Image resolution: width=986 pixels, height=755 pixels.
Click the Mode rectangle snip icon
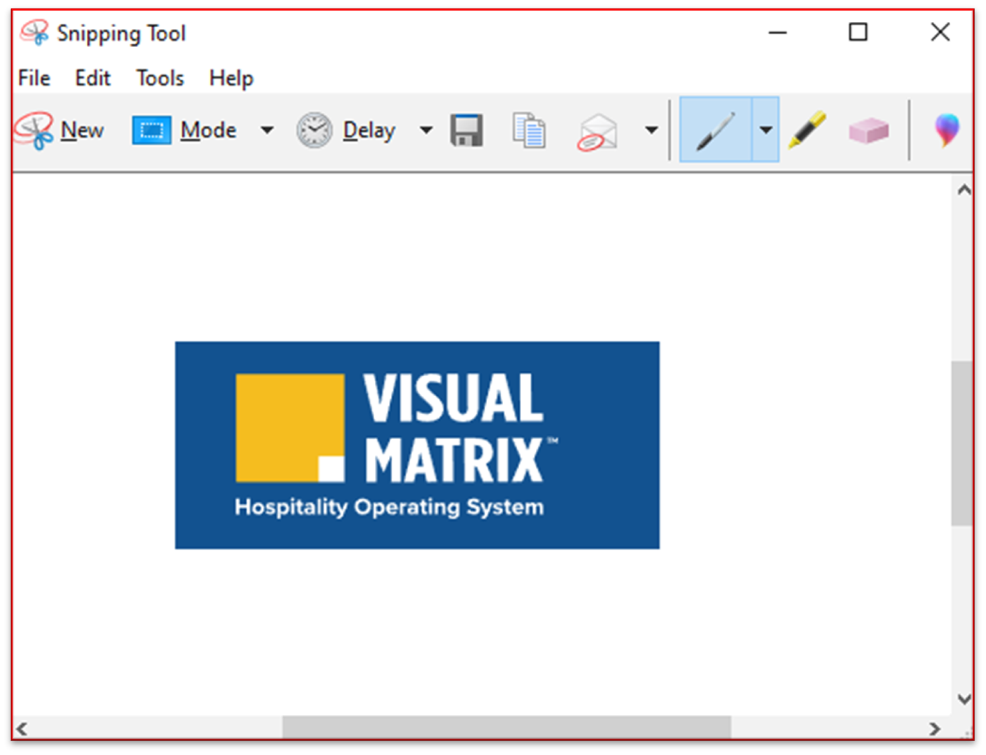152,130
